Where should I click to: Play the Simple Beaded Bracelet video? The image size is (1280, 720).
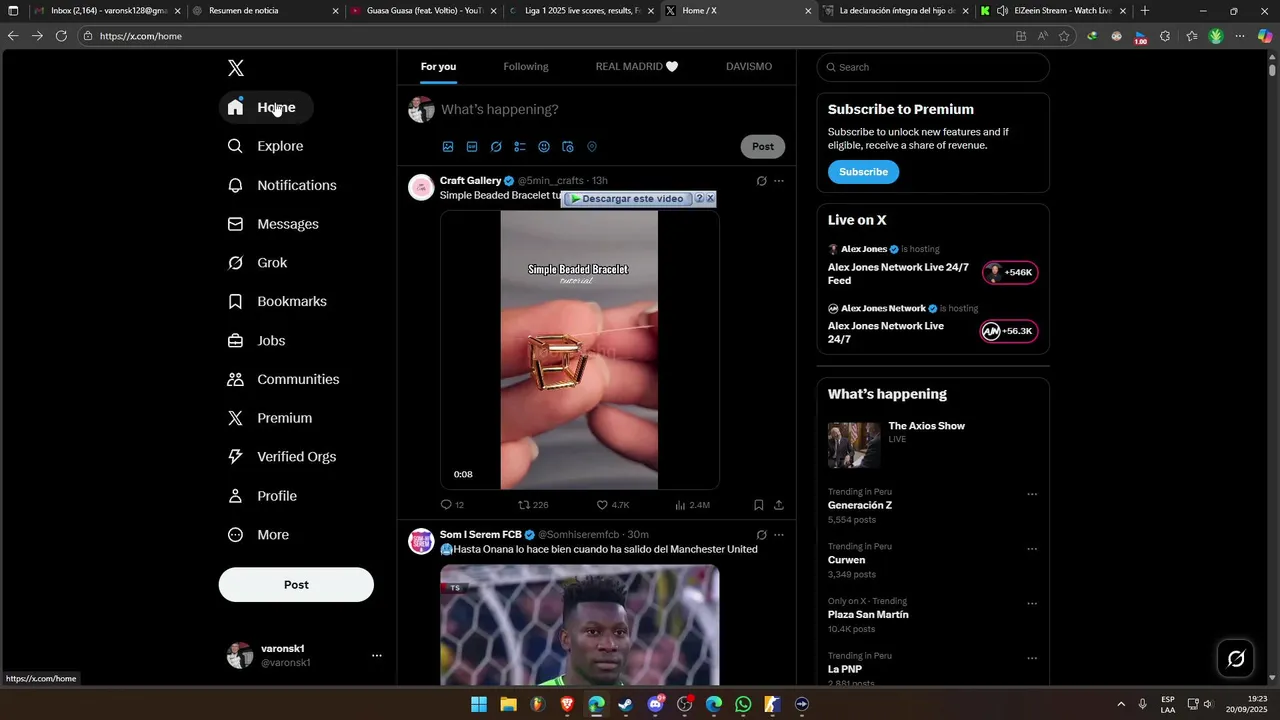pos(579,349)
